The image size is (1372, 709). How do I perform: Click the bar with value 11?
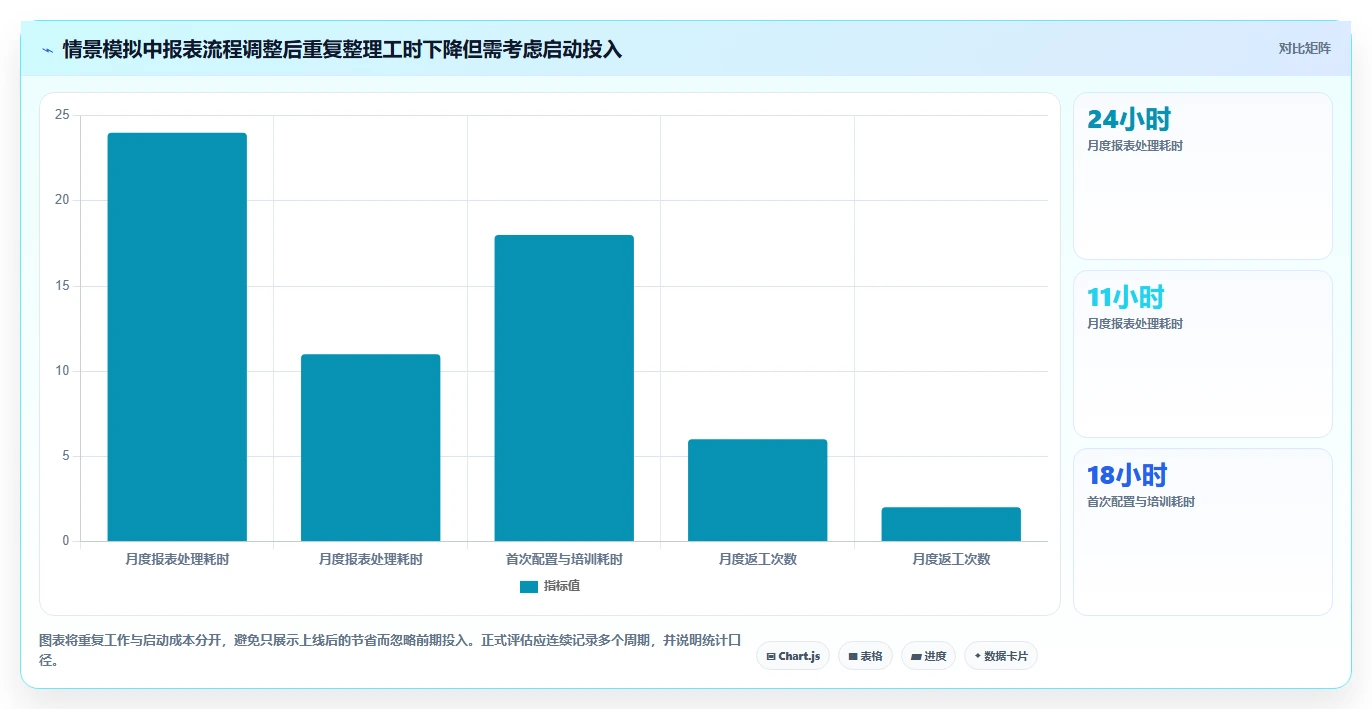(x=370, y=448)
